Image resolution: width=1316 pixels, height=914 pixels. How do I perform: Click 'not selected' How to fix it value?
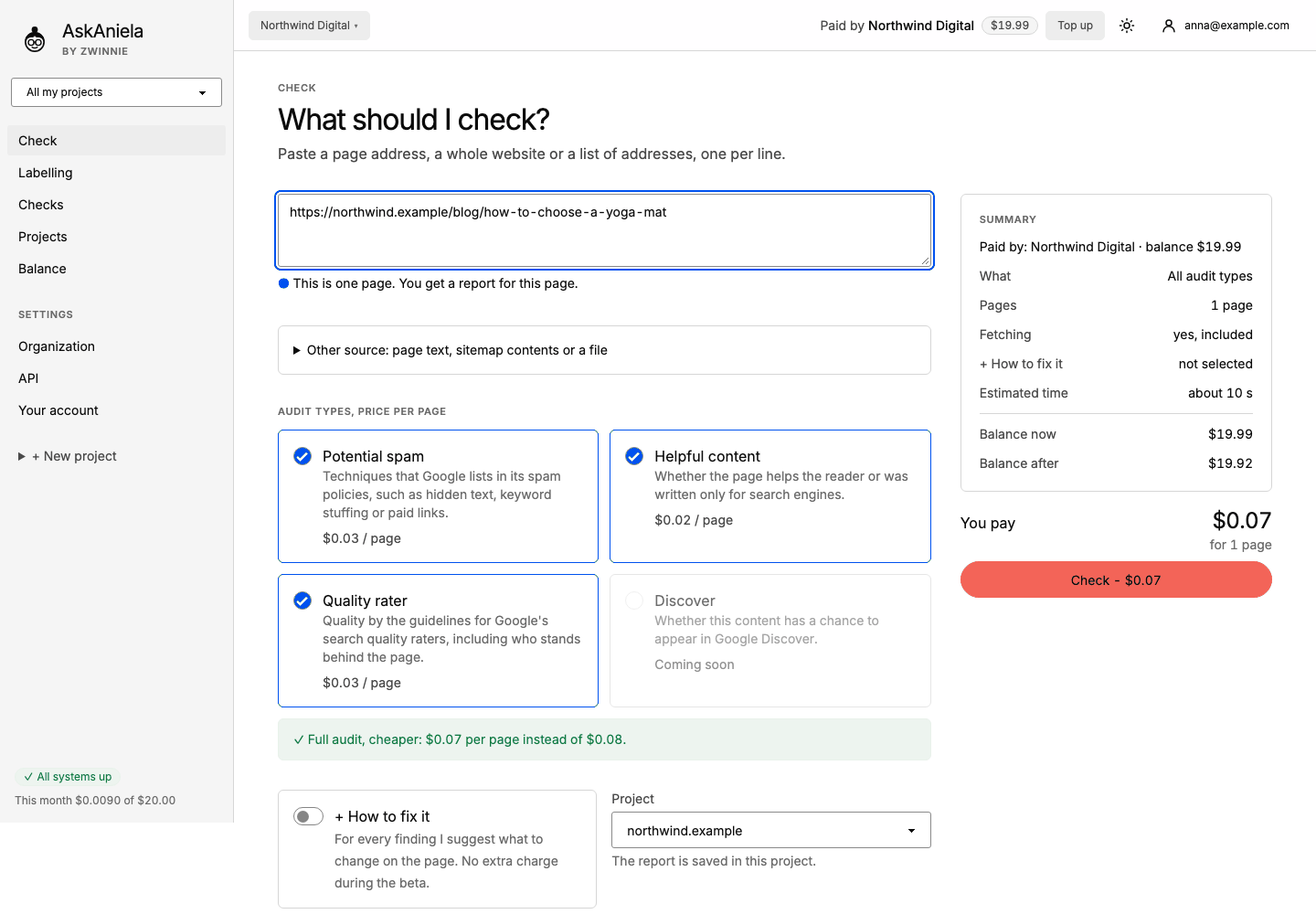pos(1215,364)
